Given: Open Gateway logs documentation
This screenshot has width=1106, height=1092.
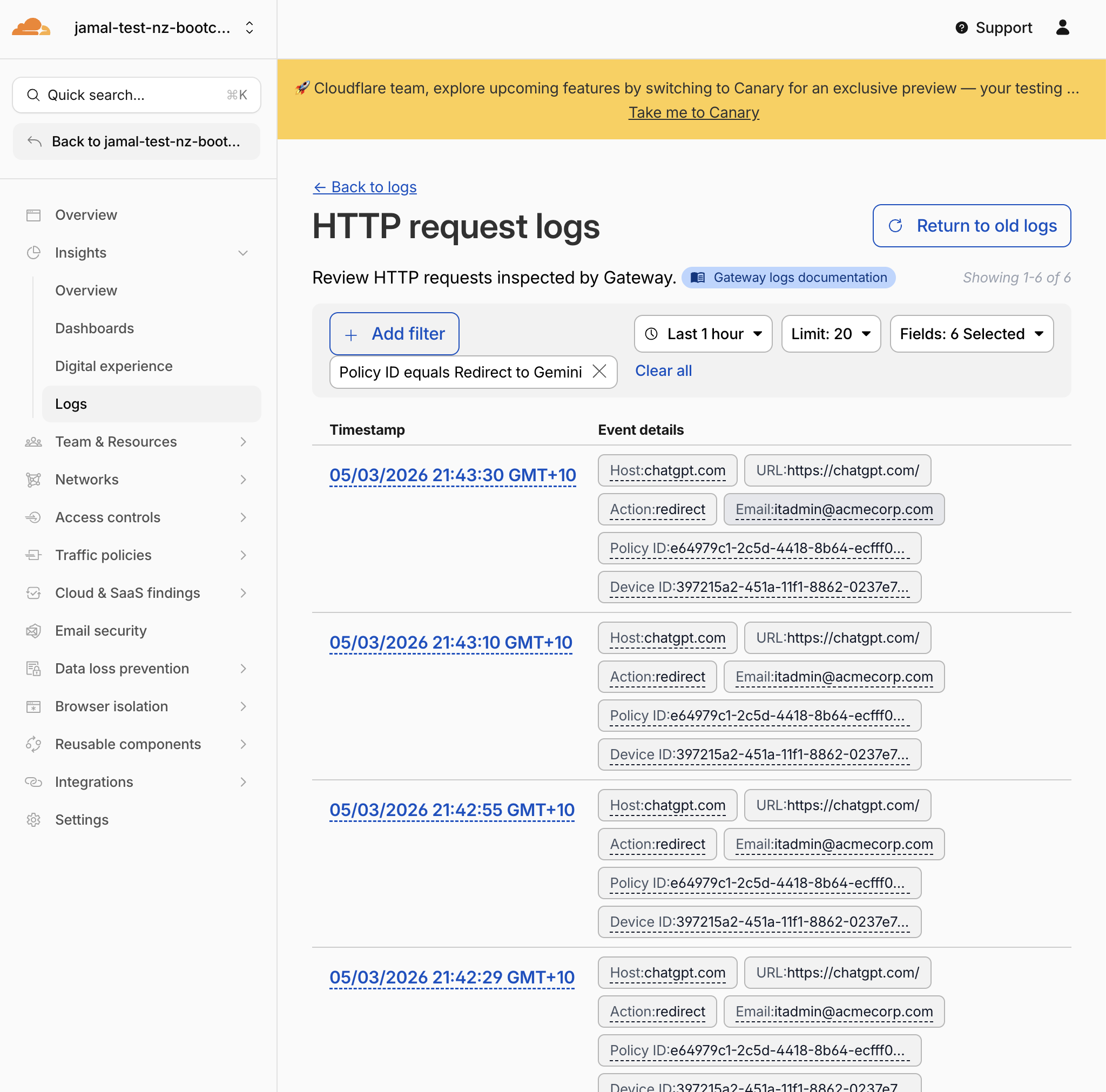Looking at the screenshot, I should coord(788,277).
